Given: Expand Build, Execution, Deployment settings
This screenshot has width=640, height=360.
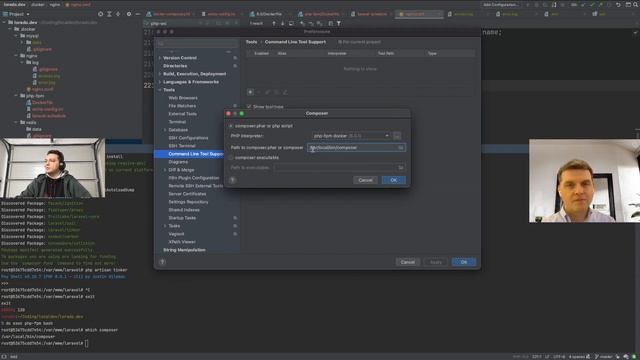Looking at the screenshot, I should pos(160,74).
